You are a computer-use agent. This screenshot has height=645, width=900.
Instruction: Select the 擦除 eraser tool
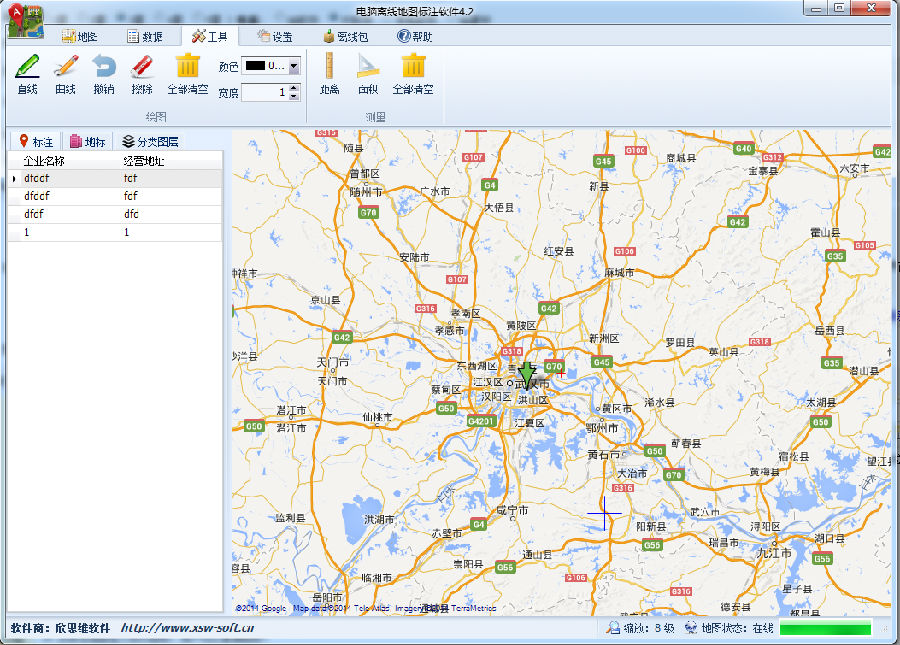pos(142,73)
